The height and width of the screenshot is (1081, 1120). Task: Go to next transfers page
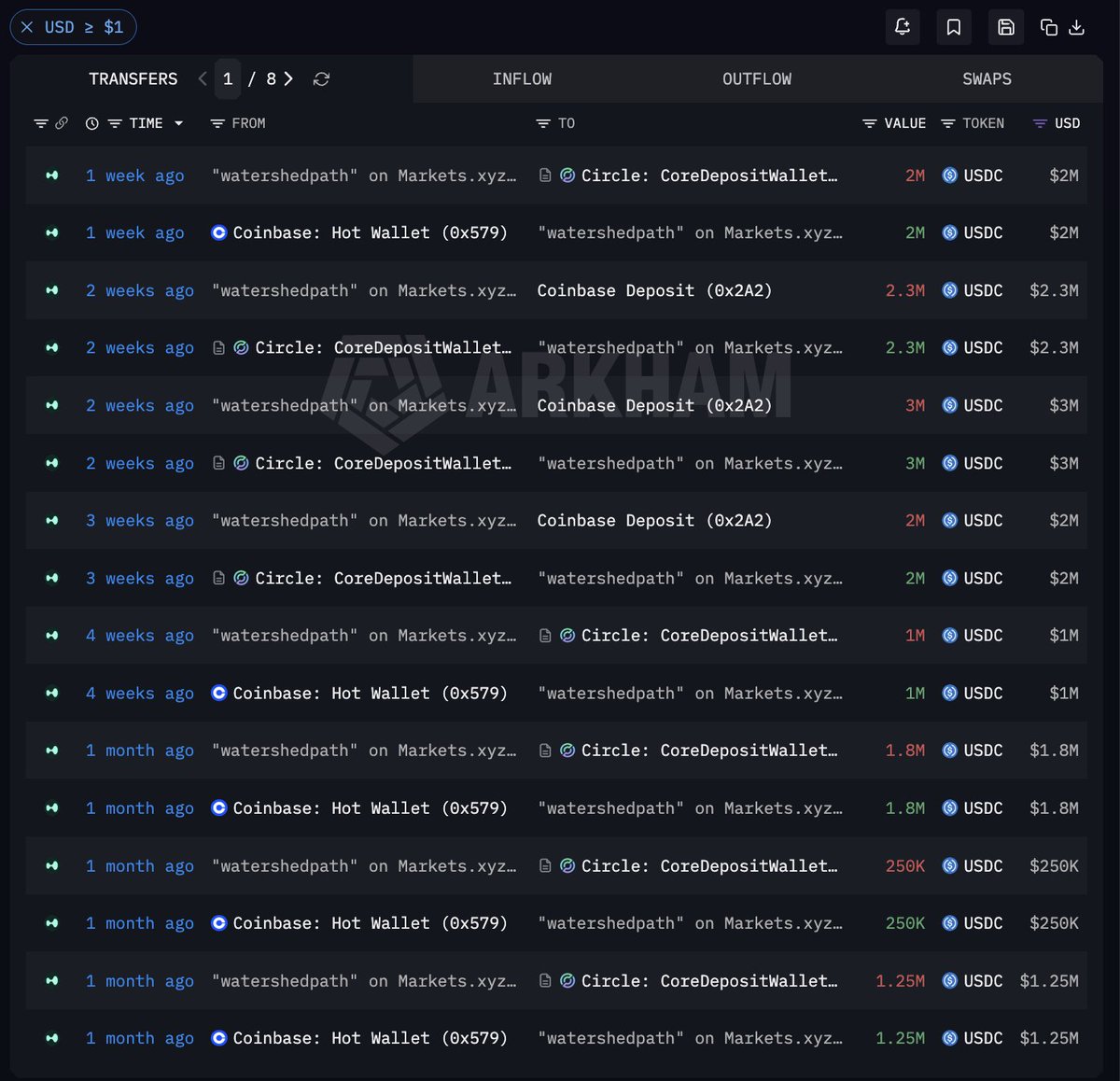(288, 79)
